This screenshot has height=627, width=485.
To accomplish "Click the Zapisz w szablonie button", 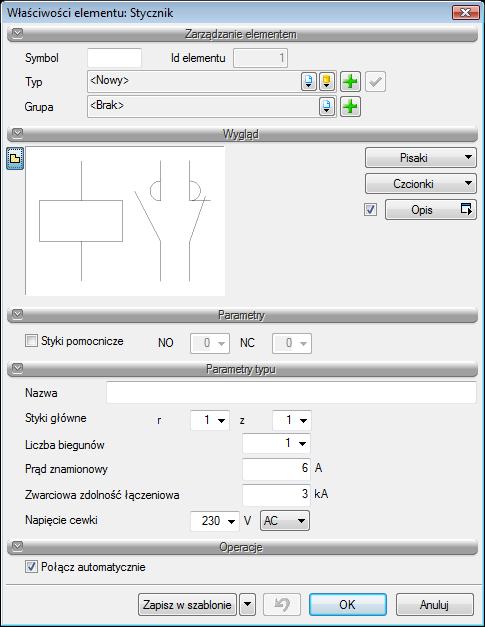I will [x=187, y=604].
